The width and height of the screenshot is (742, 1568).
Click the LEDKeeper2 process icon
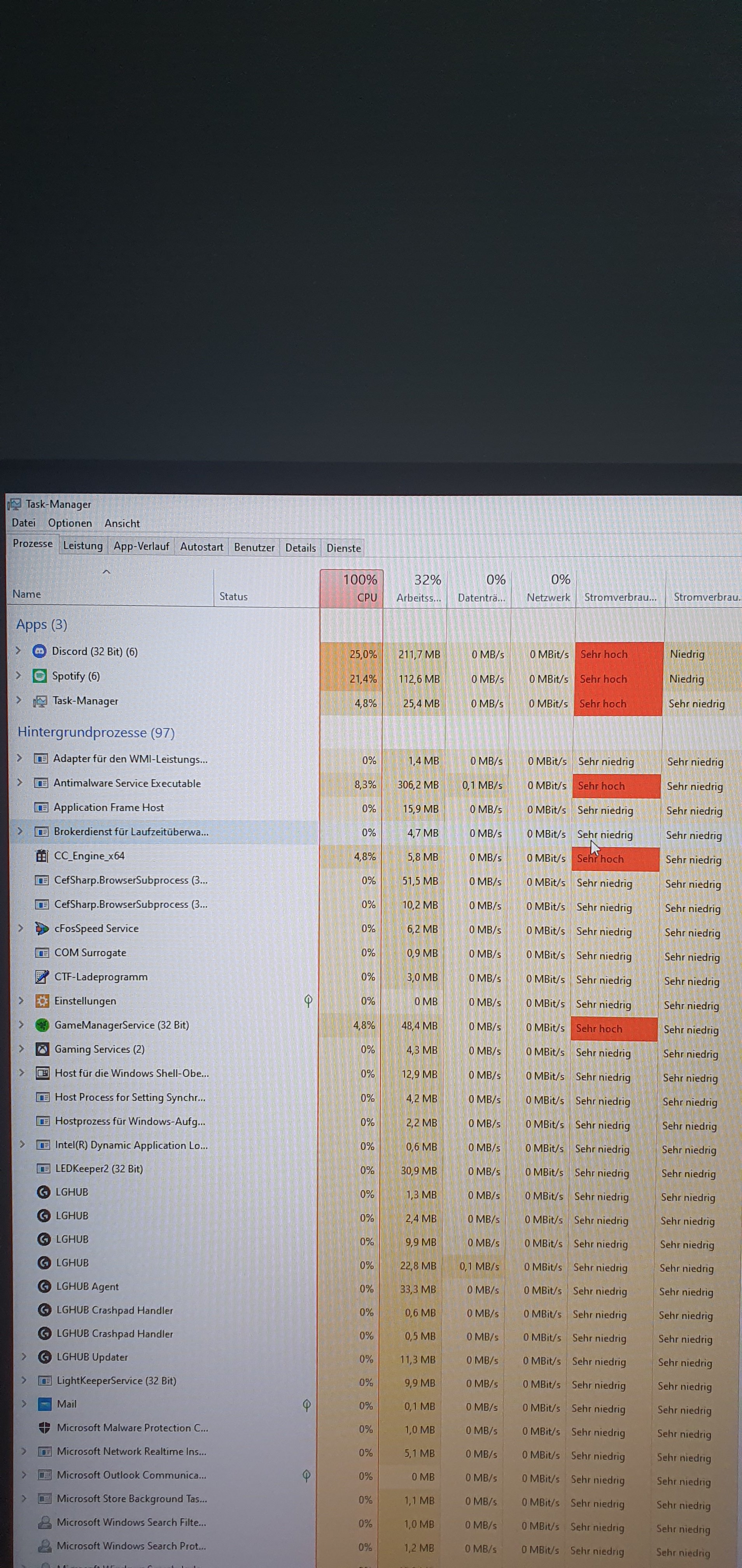pos(43,1169)
